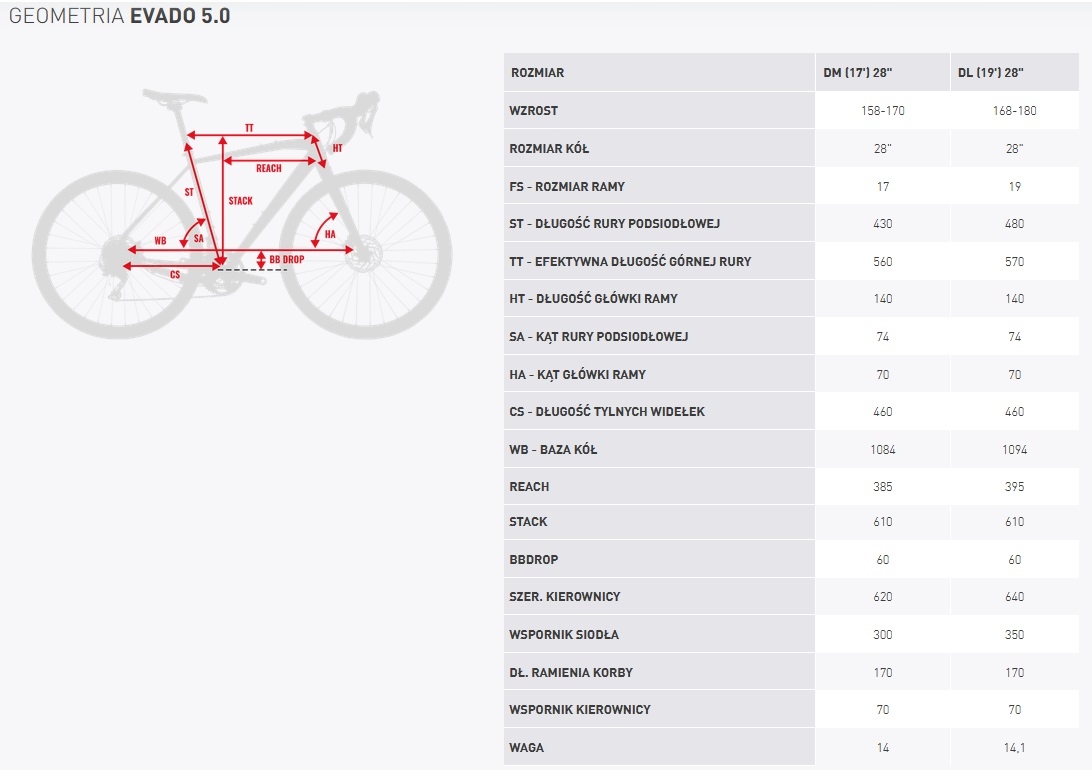
Task: Click the HA angle label in the diagram
Action: click(330, 235)
